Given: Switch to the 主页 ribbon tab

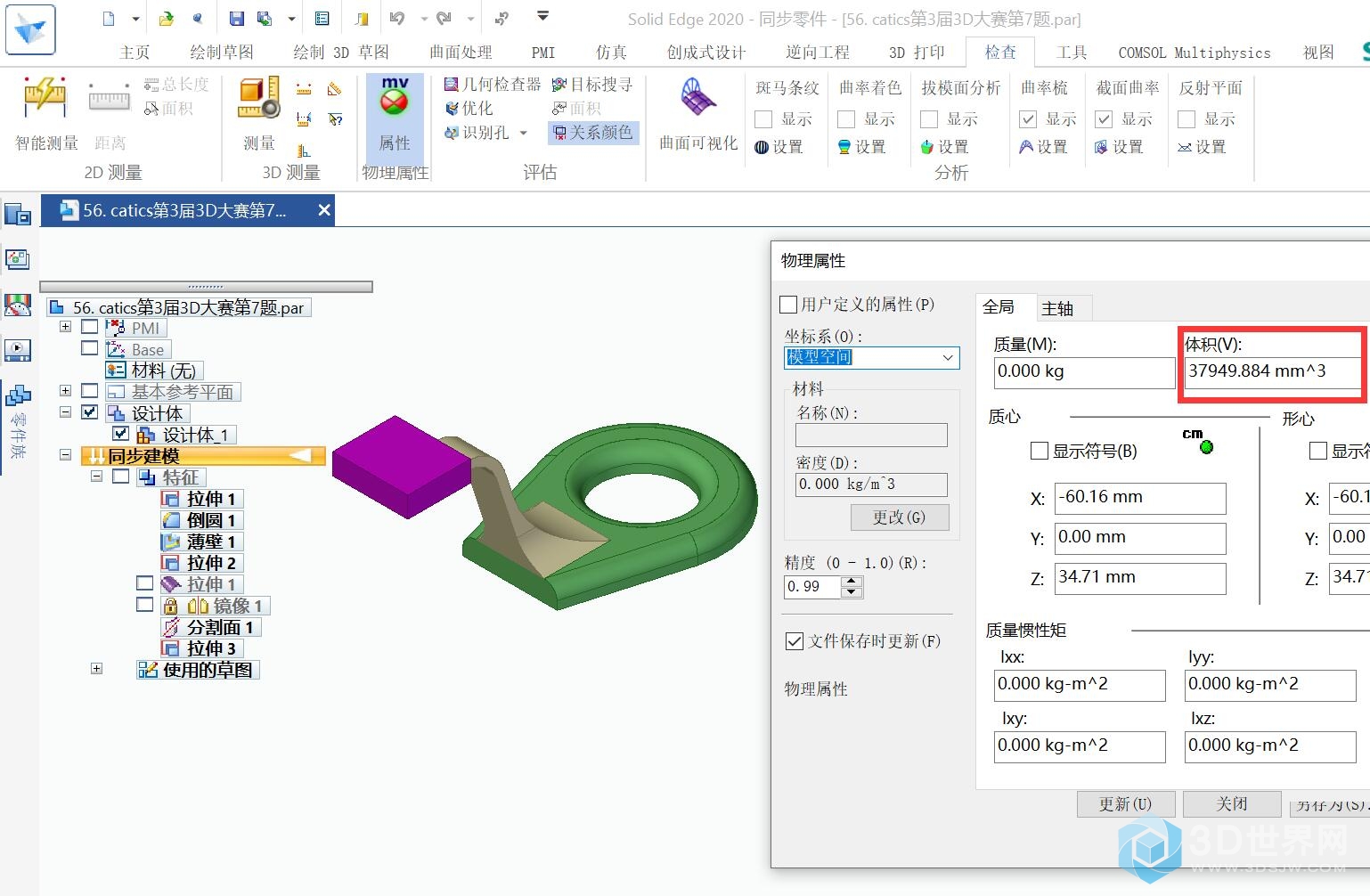Looking at the screenshot, I should tap(135, 53).
